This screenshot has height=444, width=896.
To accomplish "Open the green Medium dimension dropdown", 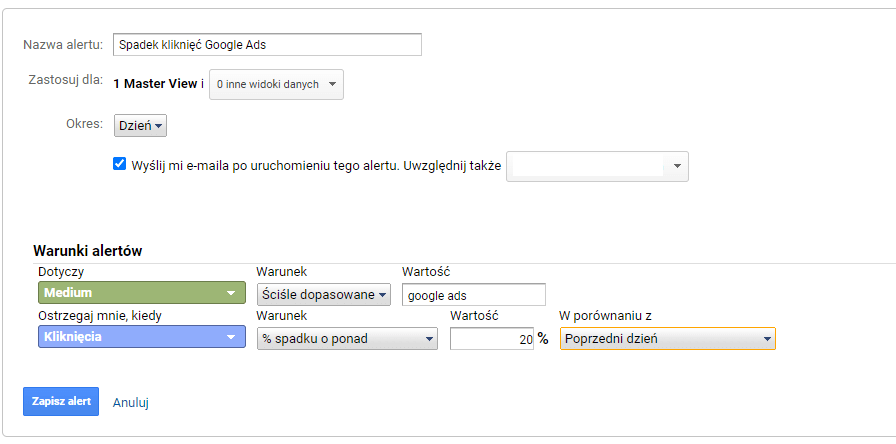I will tap(142, 293).
